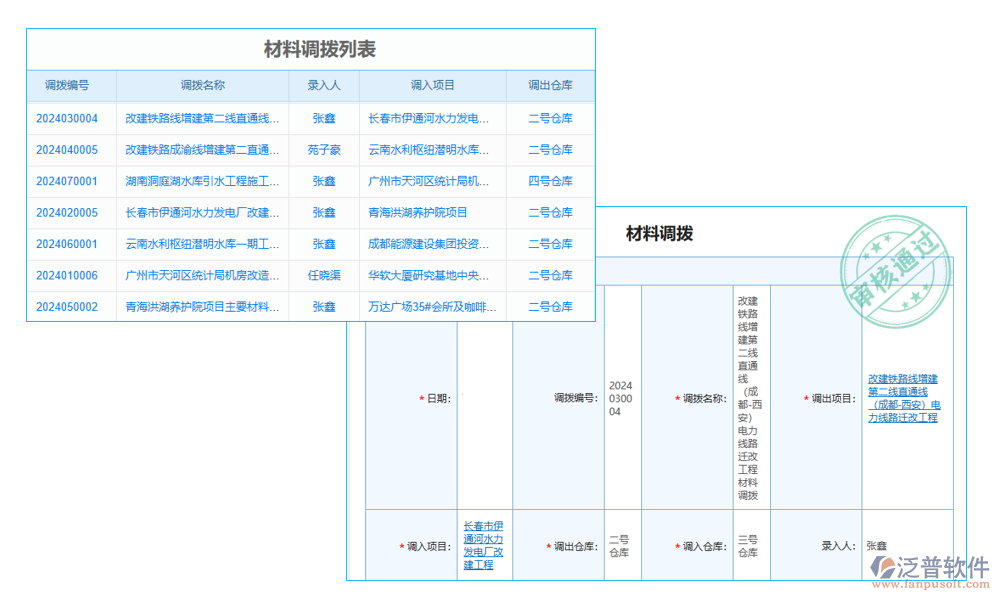This screenshot has width=1000, height=600.
Task: Click the Fanpu Software logo icon
Action: (x=882, y=566)
